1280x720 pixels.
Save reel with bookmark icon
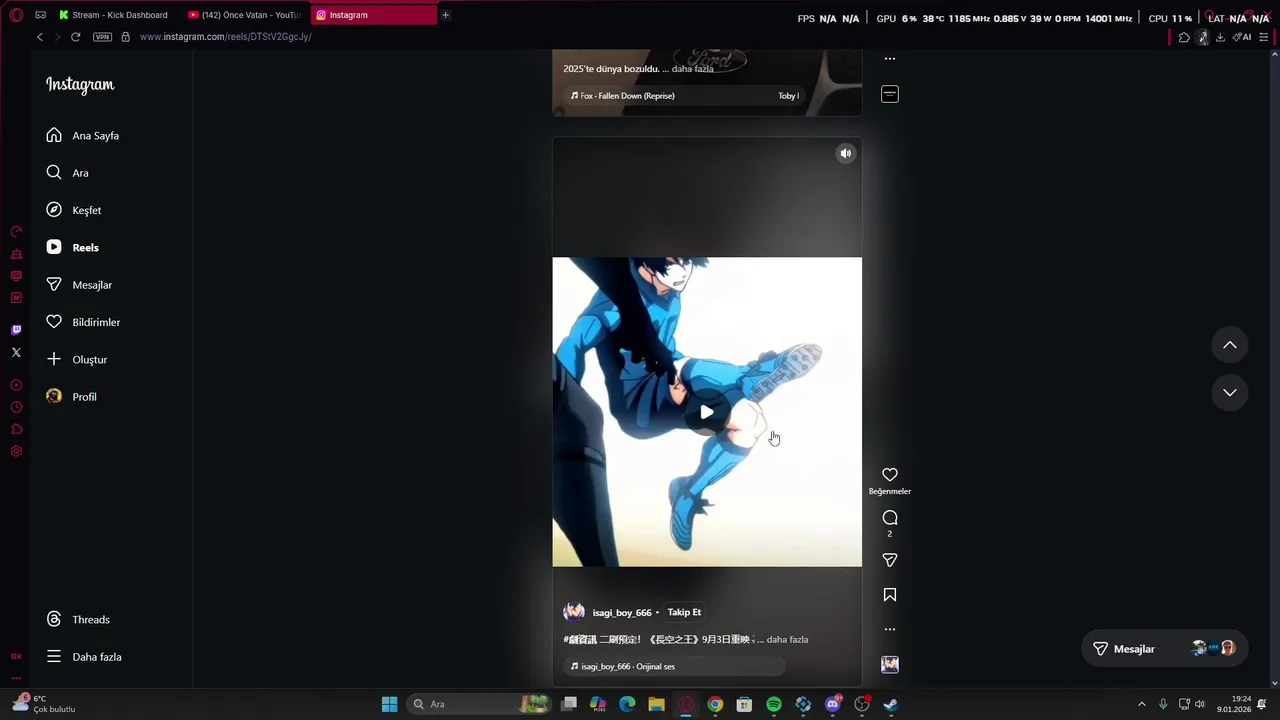tap(890, 595)
